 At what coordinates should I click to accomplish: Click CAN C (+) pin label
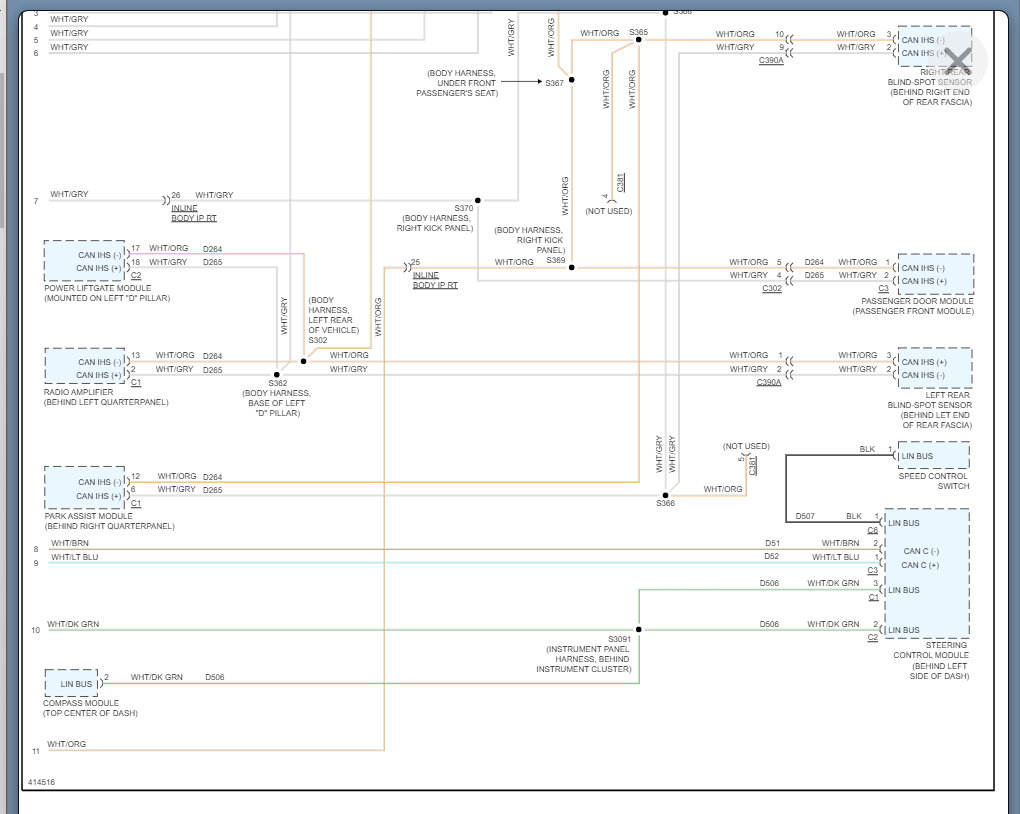click(921, 565)
